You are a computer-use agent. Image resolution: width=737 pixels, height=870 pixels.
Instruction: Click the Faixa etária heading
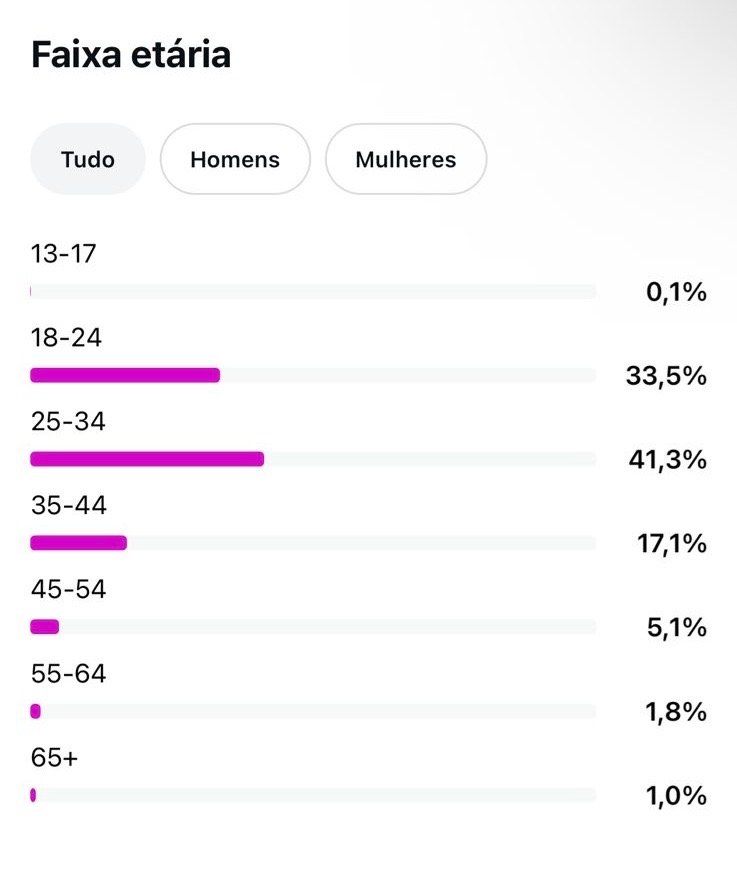tap(131, 55)
